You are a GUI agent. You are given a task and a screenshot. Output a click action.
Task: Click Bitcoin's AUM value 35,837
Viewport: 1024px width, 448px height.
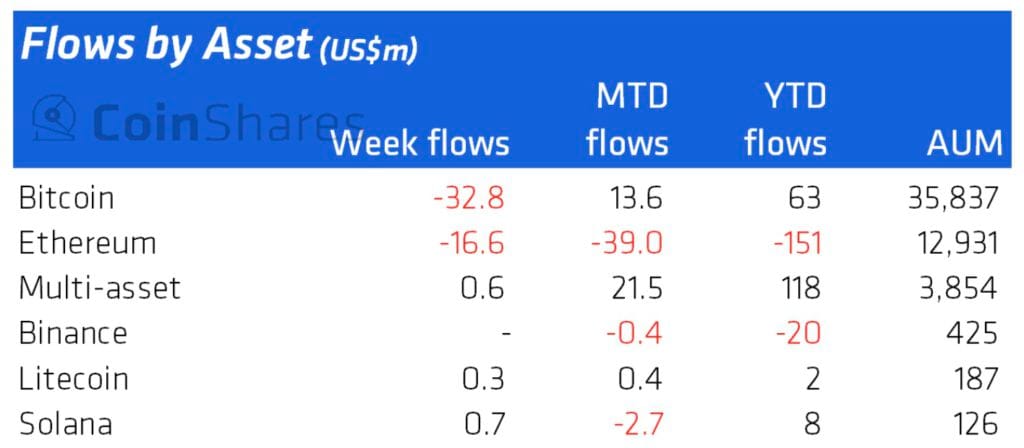pyautogui.click(x=948, y=197)
